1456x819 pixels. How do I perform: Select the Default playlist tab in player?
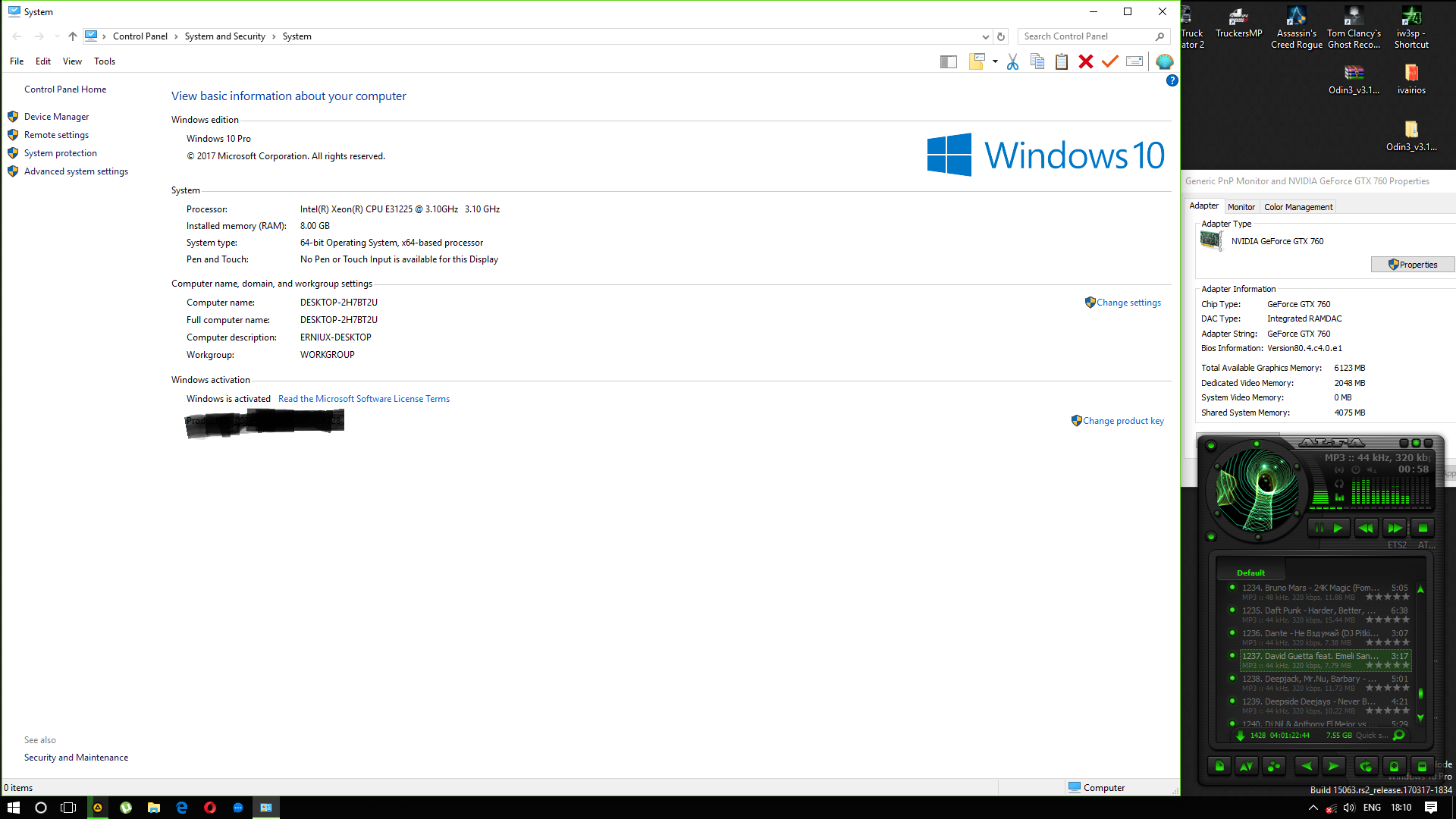[x=1250, y=573]
